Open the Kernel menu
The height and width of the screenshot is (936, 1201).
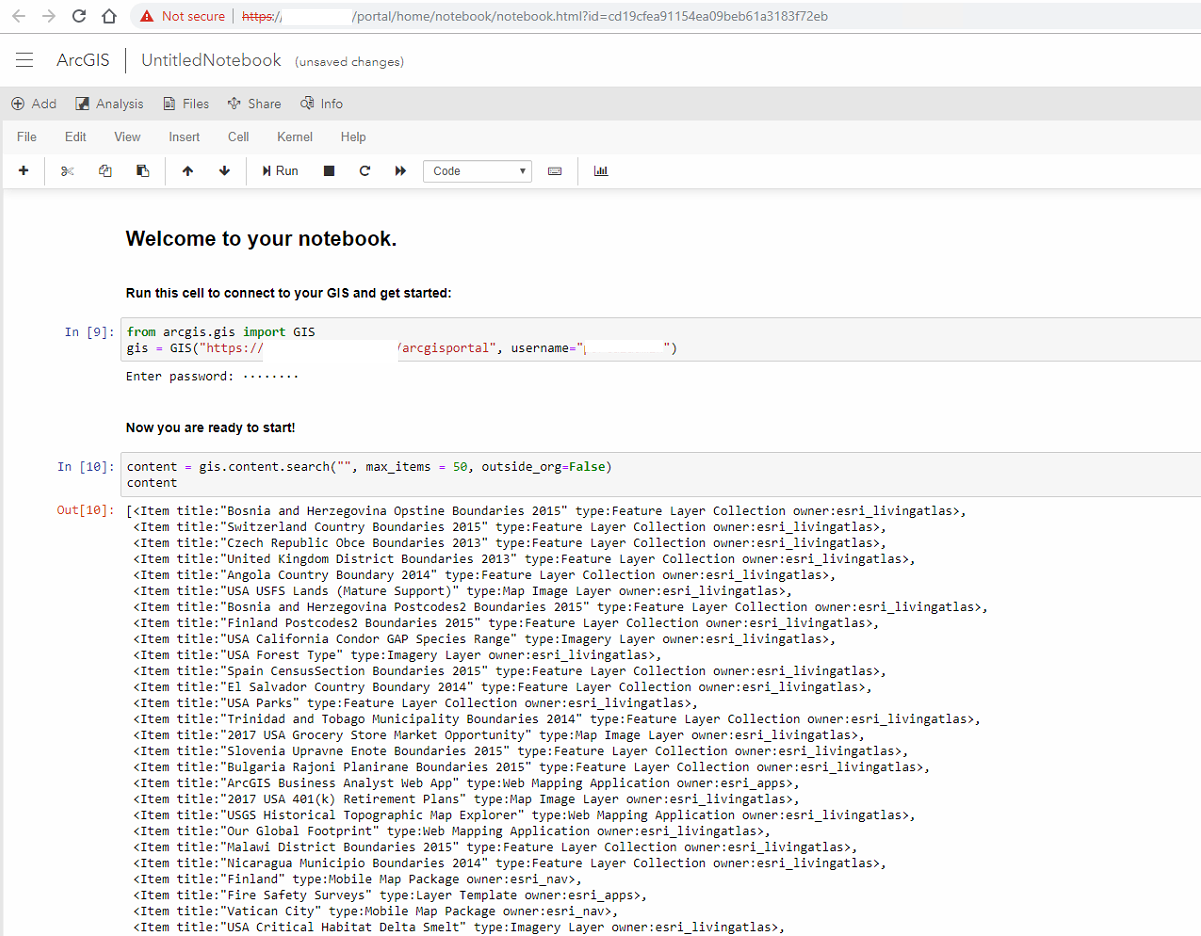(x=295, y=137)
